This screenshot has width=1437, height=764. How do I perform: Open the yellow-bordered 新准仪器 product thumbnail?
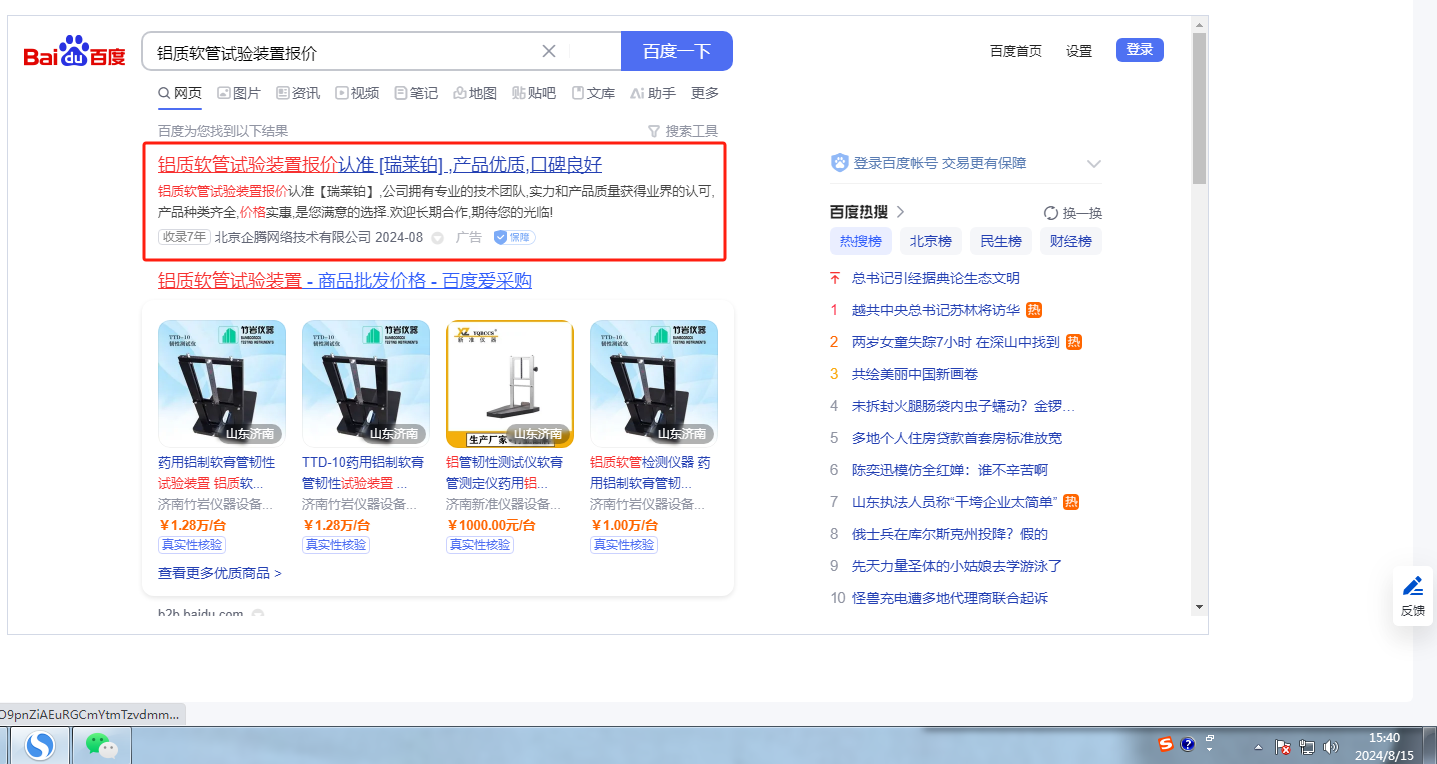coord(510,384)
